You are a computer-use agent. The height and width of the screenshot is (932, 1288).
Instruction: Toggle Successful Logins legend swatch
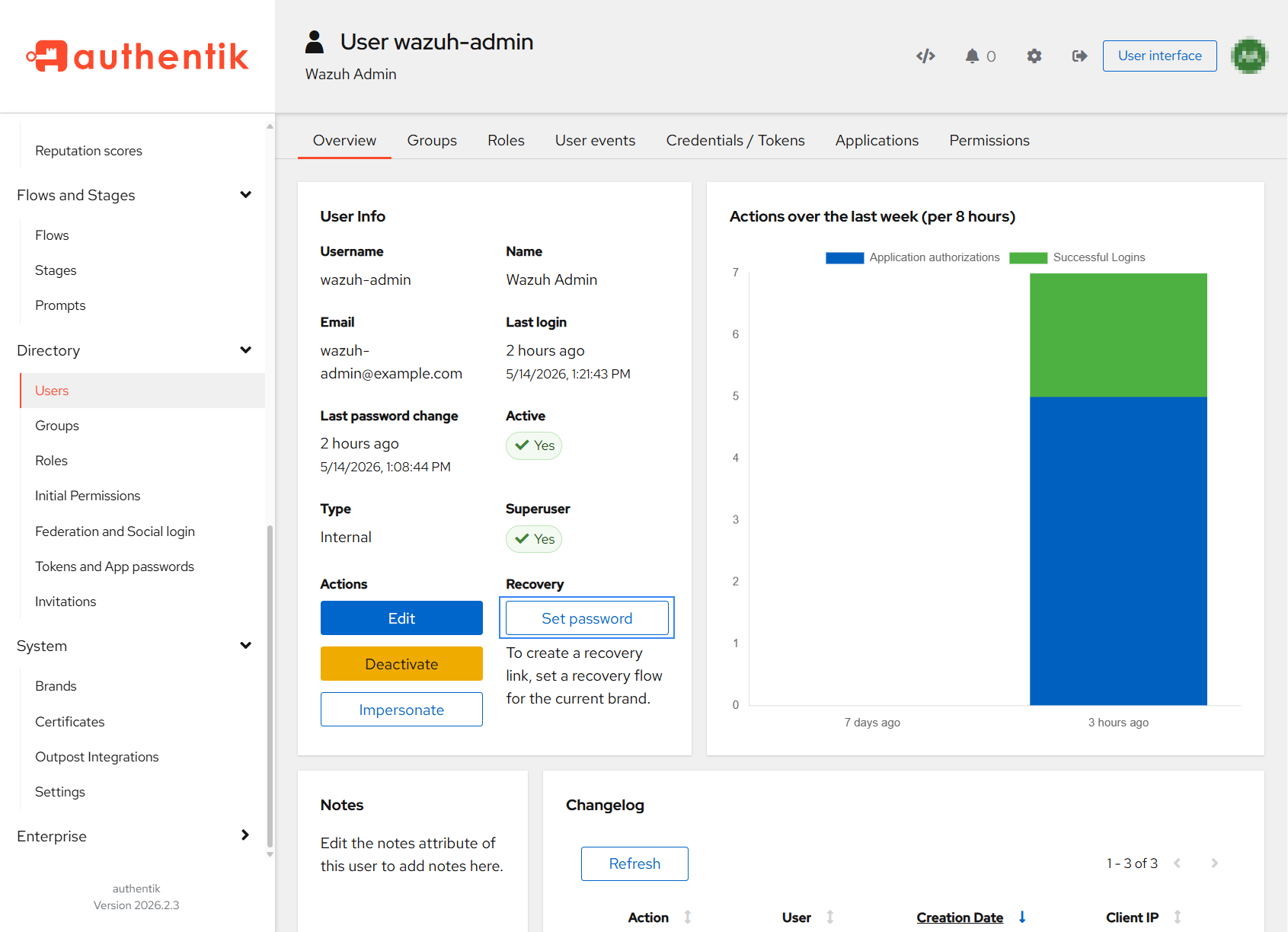(x=1028, y=258)
